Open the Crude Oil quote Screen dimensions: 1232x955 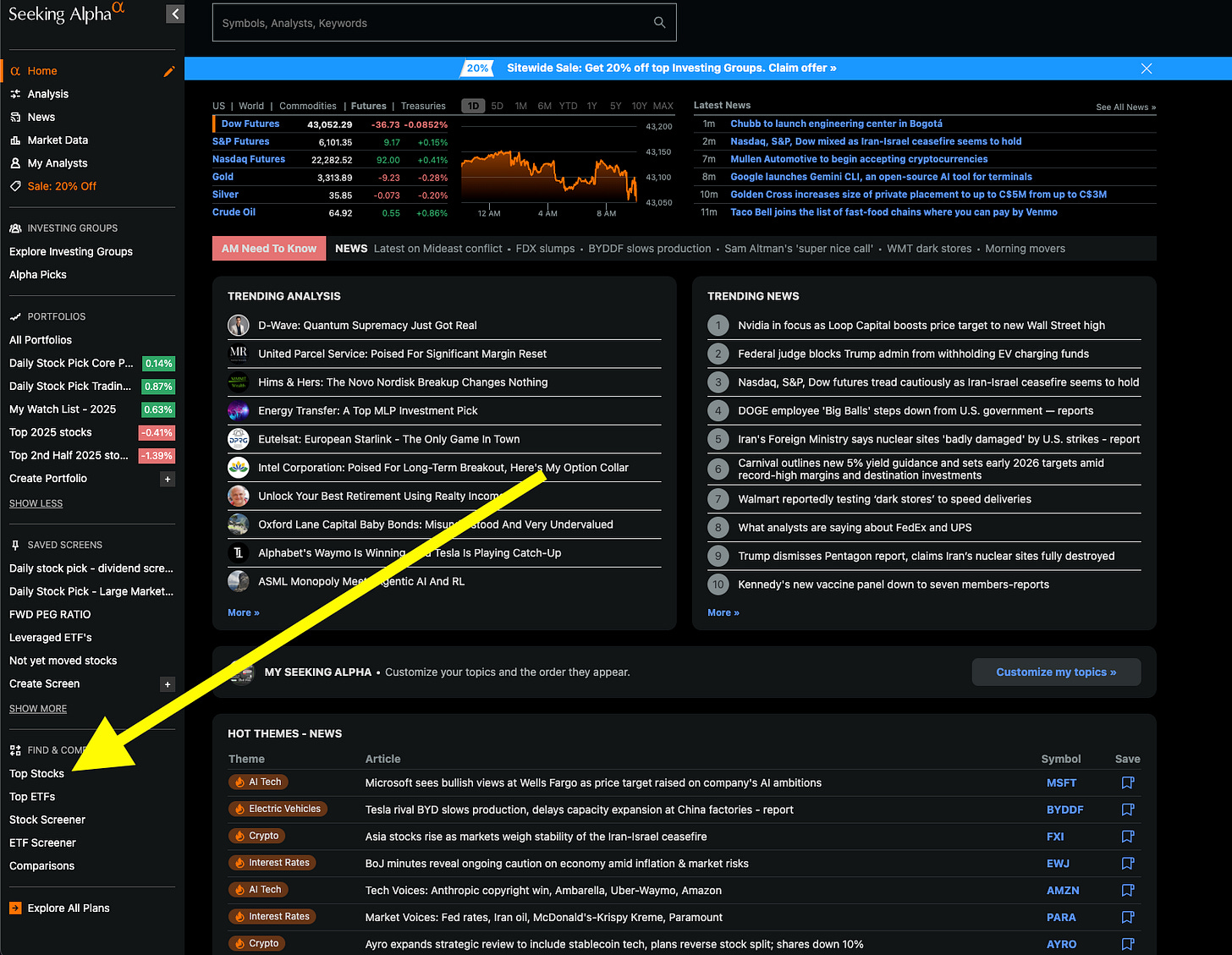pos(234,212)
